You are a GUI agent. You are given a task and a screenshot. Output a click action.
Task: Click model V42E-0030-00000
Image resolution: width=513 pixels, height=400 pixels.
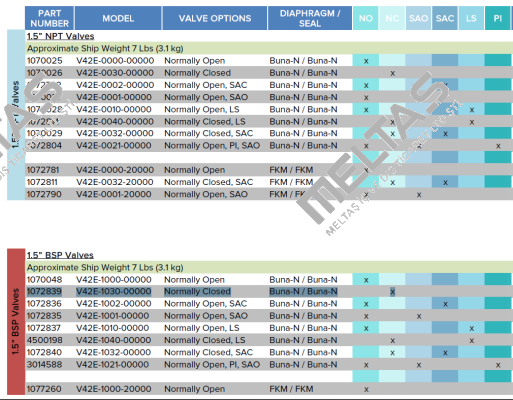(x=115, y=73)
